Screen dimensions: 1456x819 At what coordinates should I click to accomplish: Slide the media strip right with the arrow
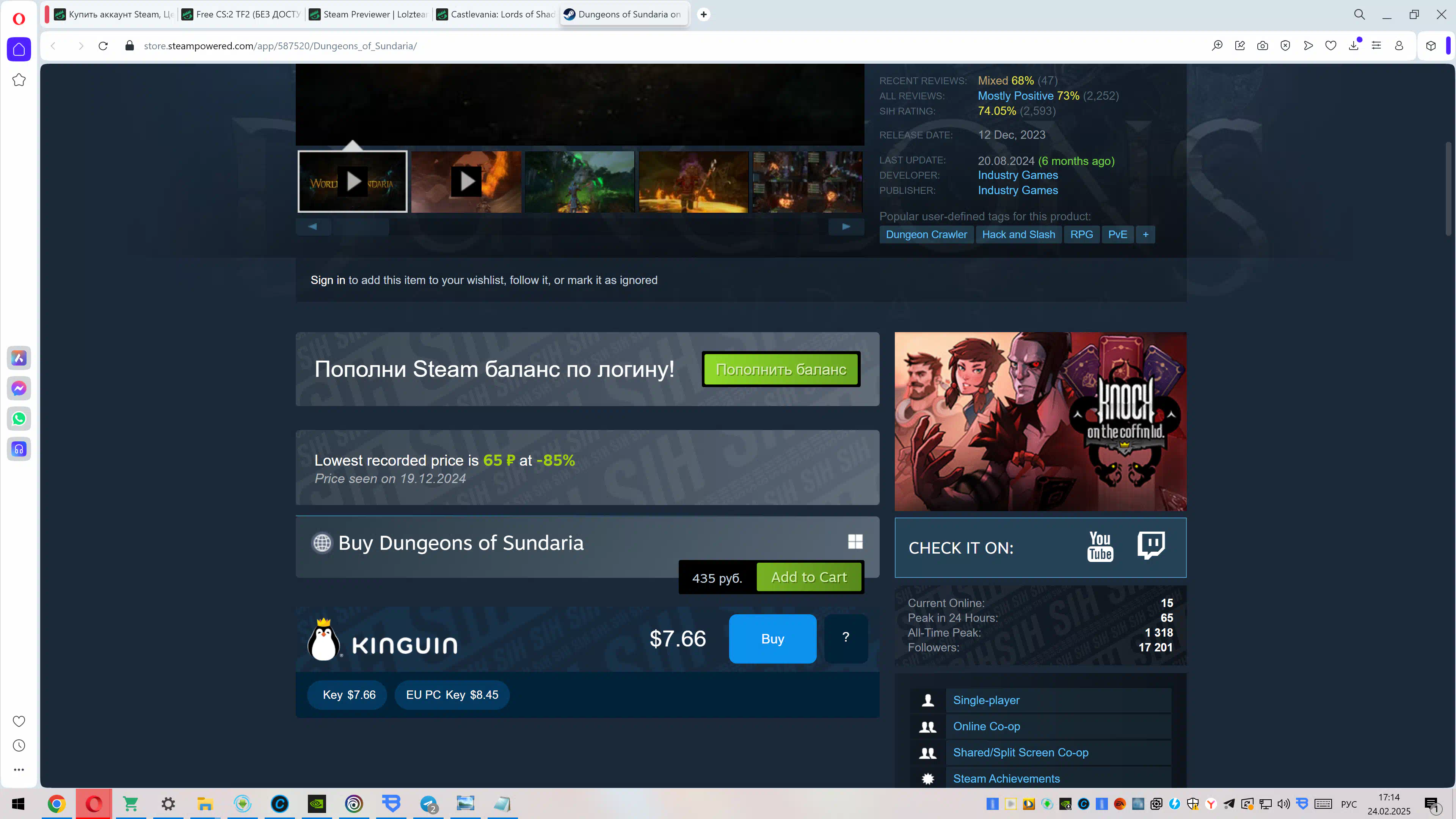pos(846,227)
